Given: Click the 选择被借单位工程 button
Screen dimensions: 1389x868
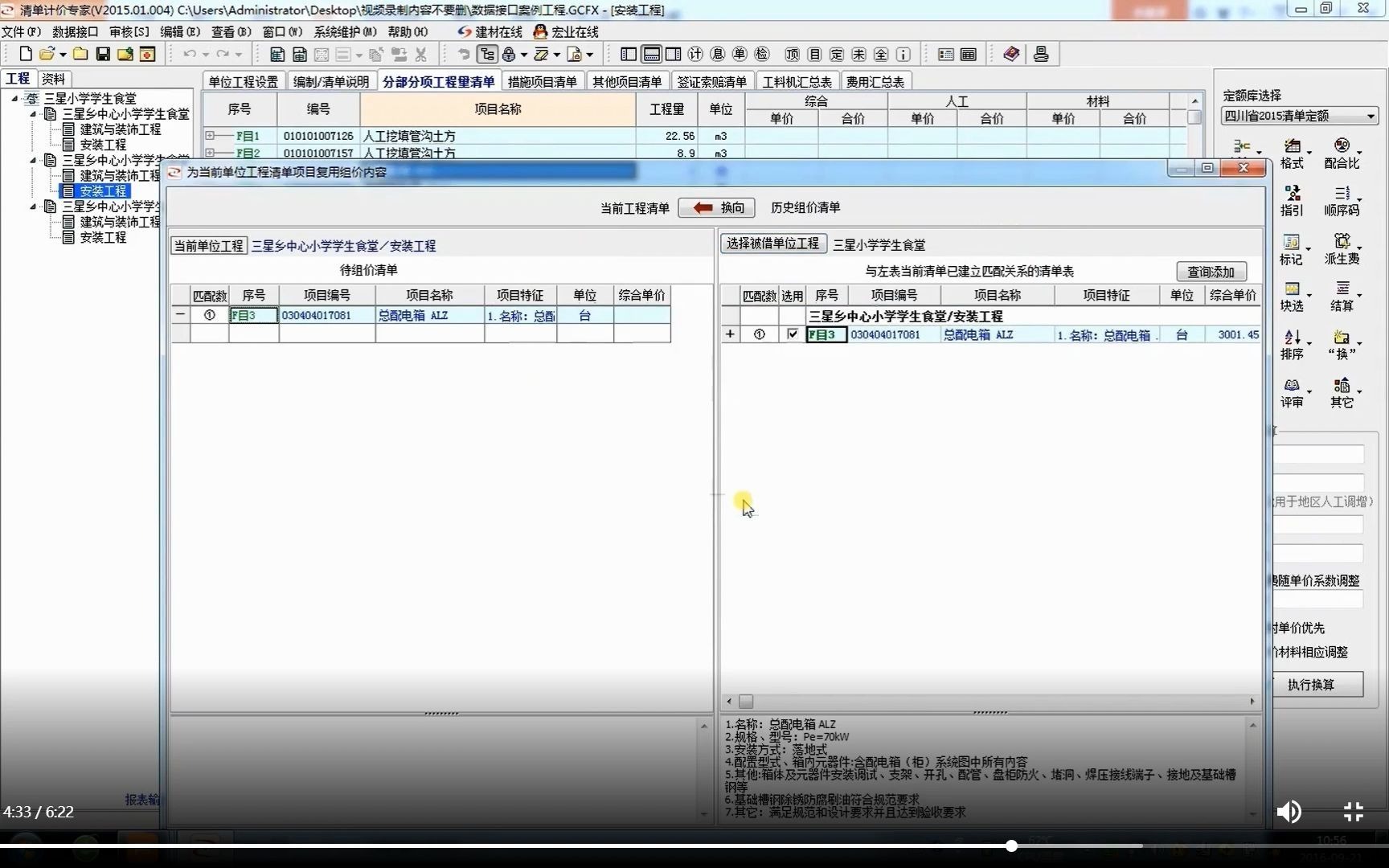Looking at the screenshot, I should point(773,244).
